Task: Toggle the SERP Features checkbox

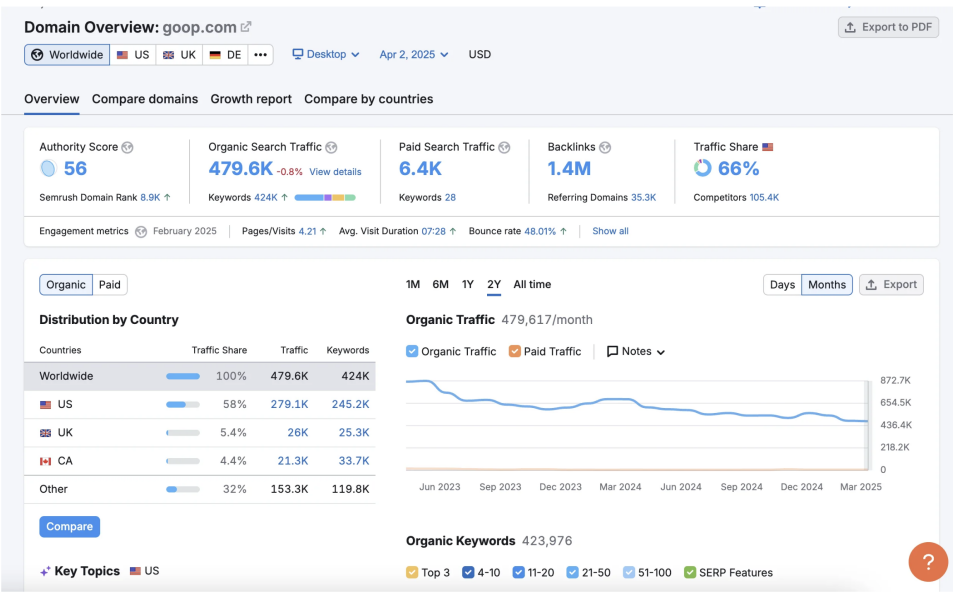Action: click(x=690, y=573)
